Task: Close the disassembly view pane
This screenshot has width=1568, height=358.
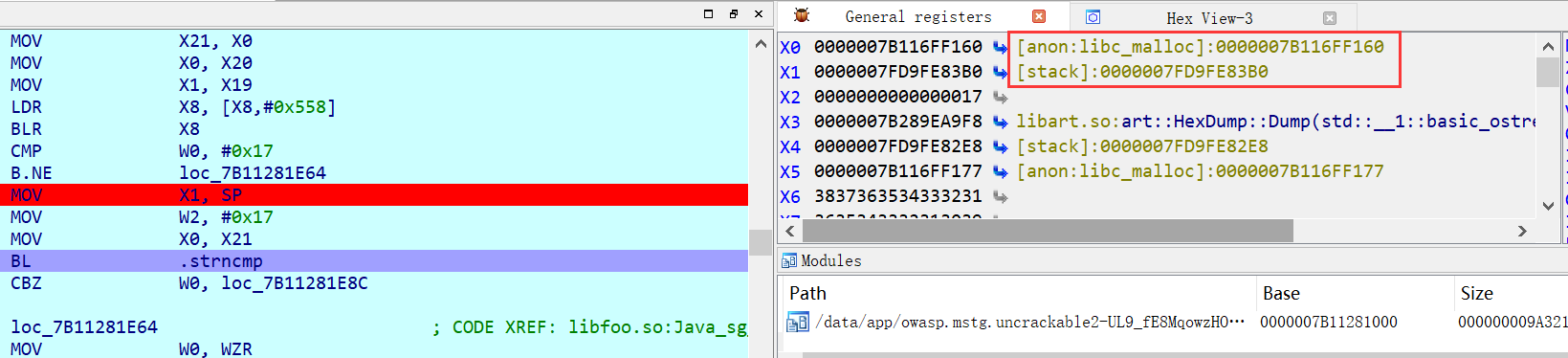Action: pos(759,13)
